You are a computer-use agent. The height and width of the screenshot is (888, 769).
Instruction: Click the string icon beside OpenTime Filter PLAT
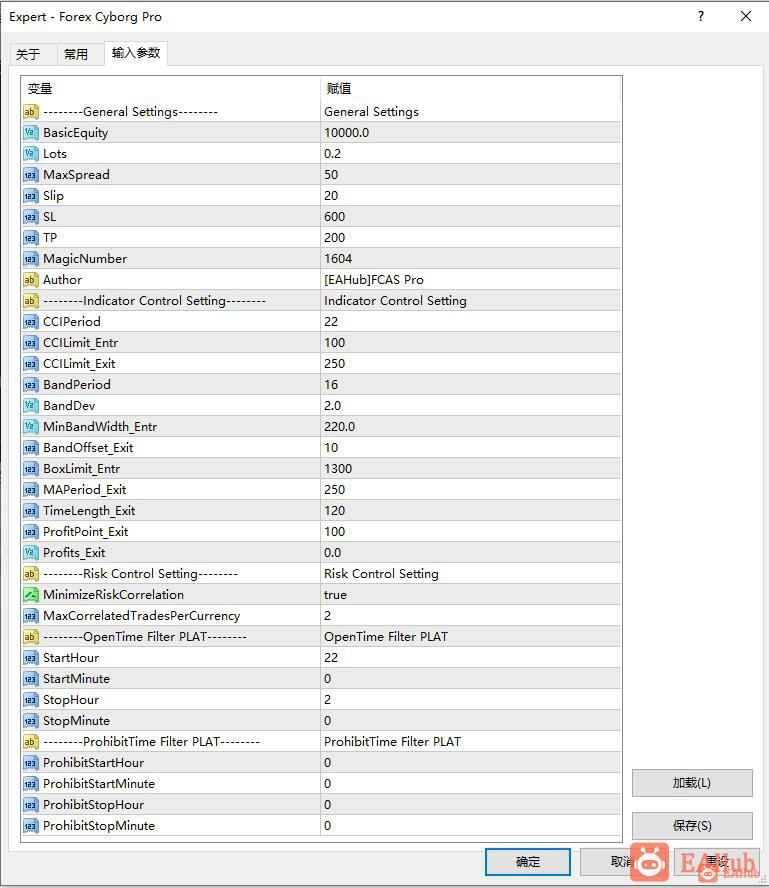coord(31,637)
